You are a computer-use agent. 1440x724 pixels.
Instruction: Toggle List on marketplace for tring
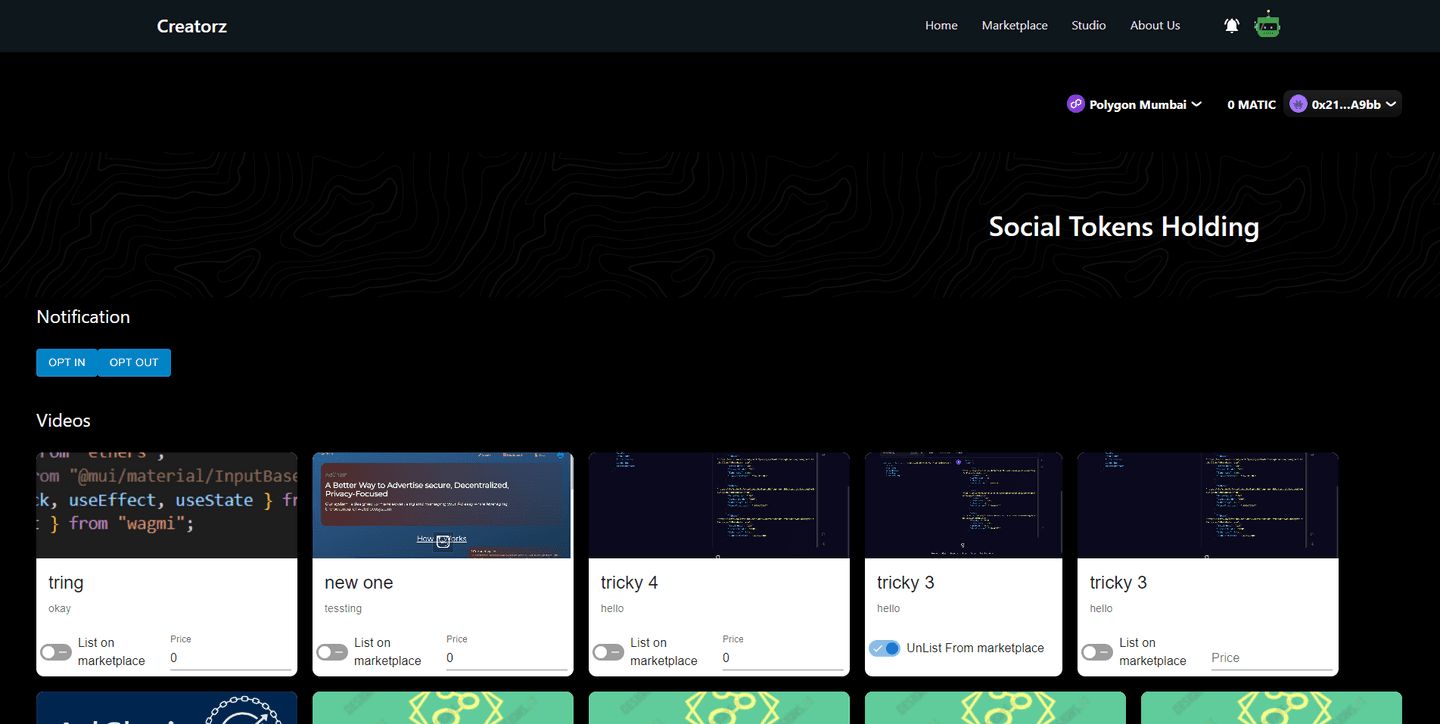coord(56,652)
